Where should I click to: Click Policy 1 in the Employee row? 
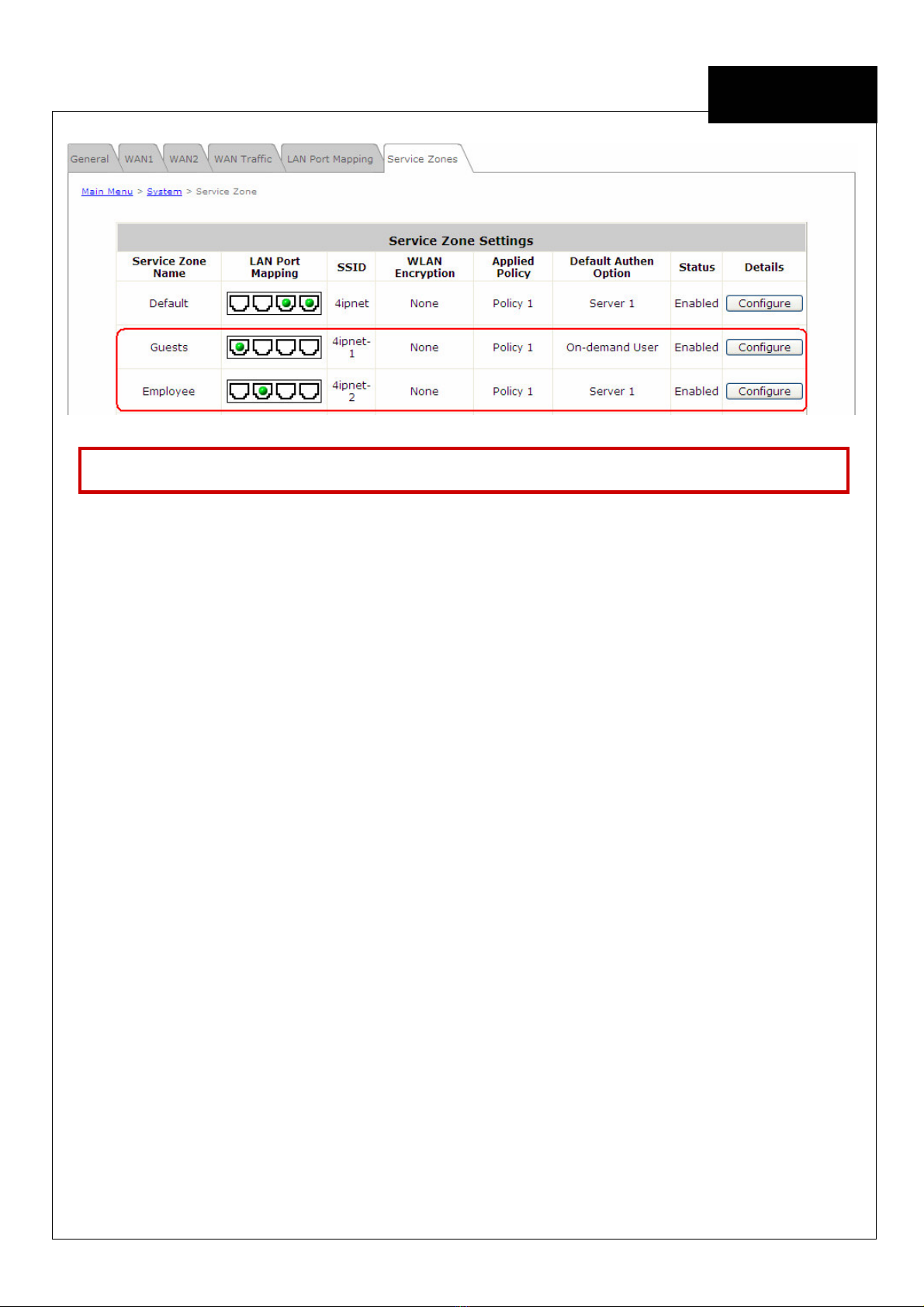[x=513, y=392]
